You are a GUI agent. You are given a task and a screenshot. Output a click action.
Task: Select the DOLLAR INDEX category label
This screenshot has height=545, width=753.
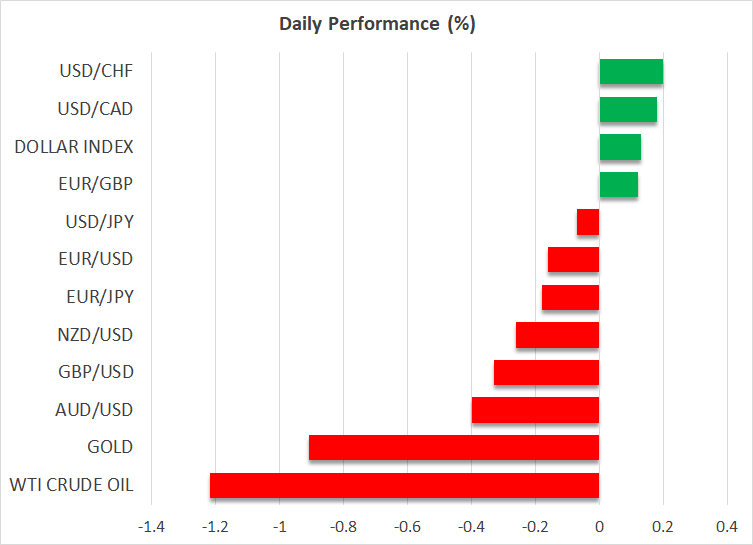point(74,147)
